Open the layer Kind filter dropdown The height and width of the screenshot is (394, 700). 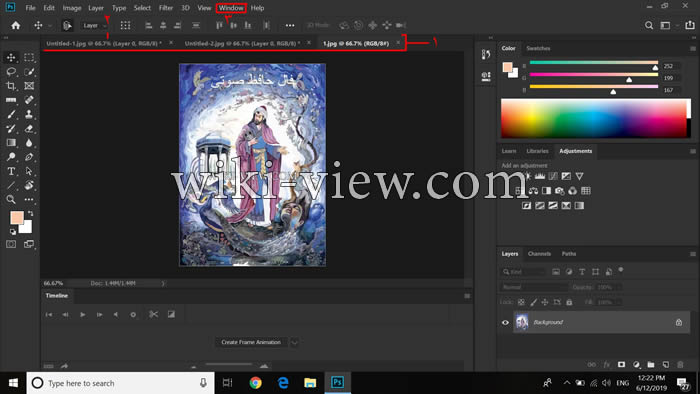(523, 272)
